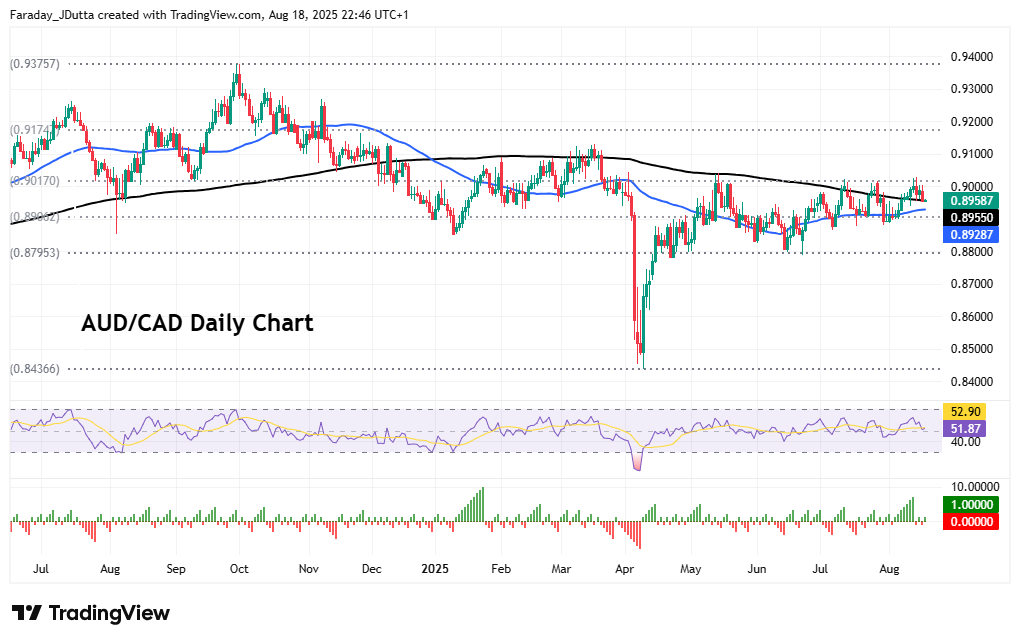The image size is (1020, 643).
Task: Click the AUD/CAD Daily Chart title
Action: pos(196,323)
